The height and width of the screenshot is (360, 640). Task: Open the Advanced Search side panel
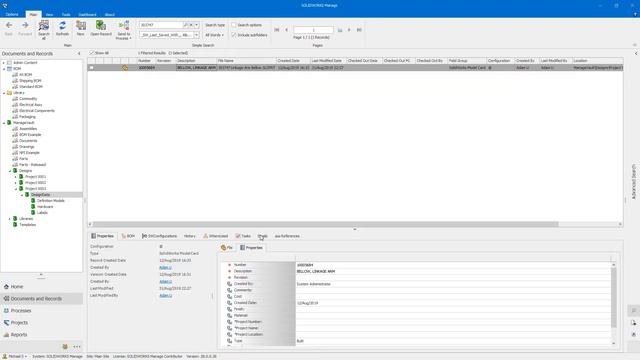[x=634, y=182]
